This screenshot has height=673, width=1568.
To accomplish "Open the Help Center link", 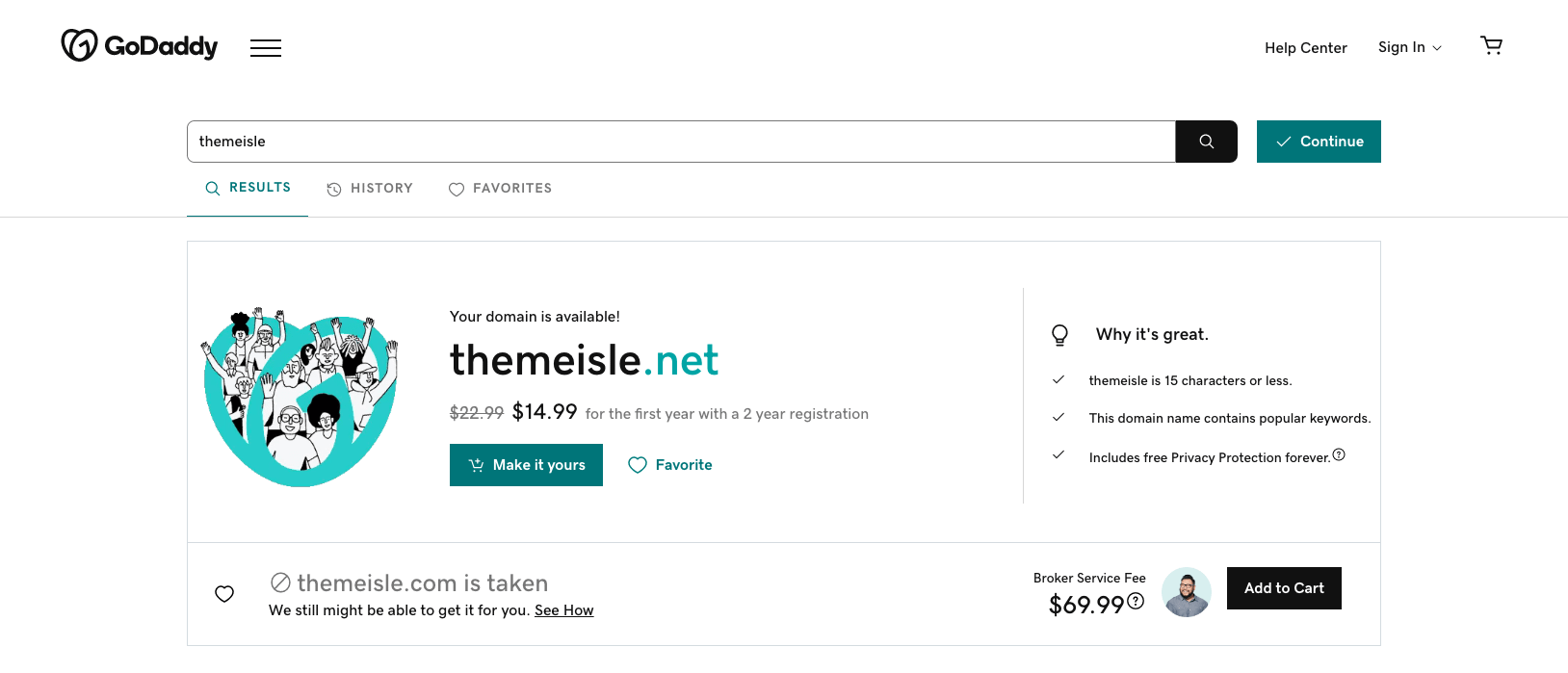I will [x=1305, y=48].
